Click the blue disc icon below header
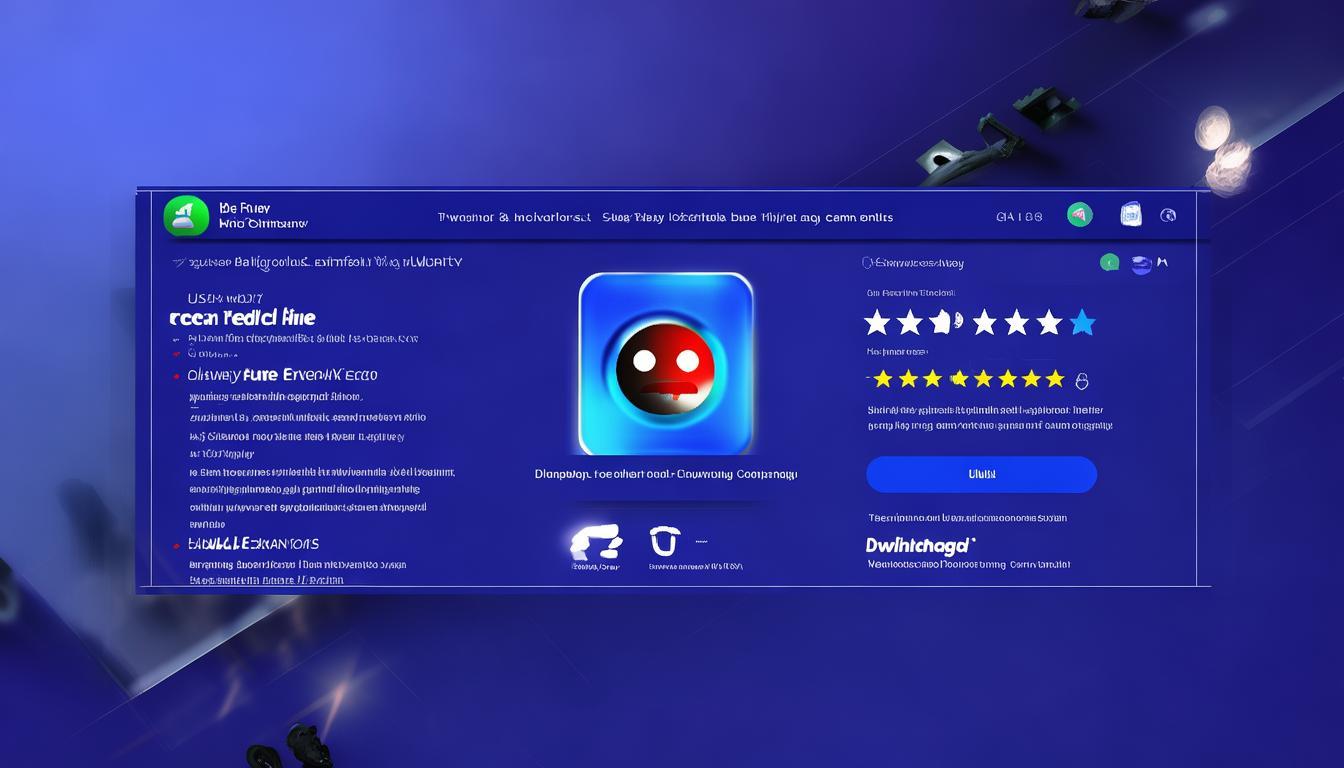 1141,264
